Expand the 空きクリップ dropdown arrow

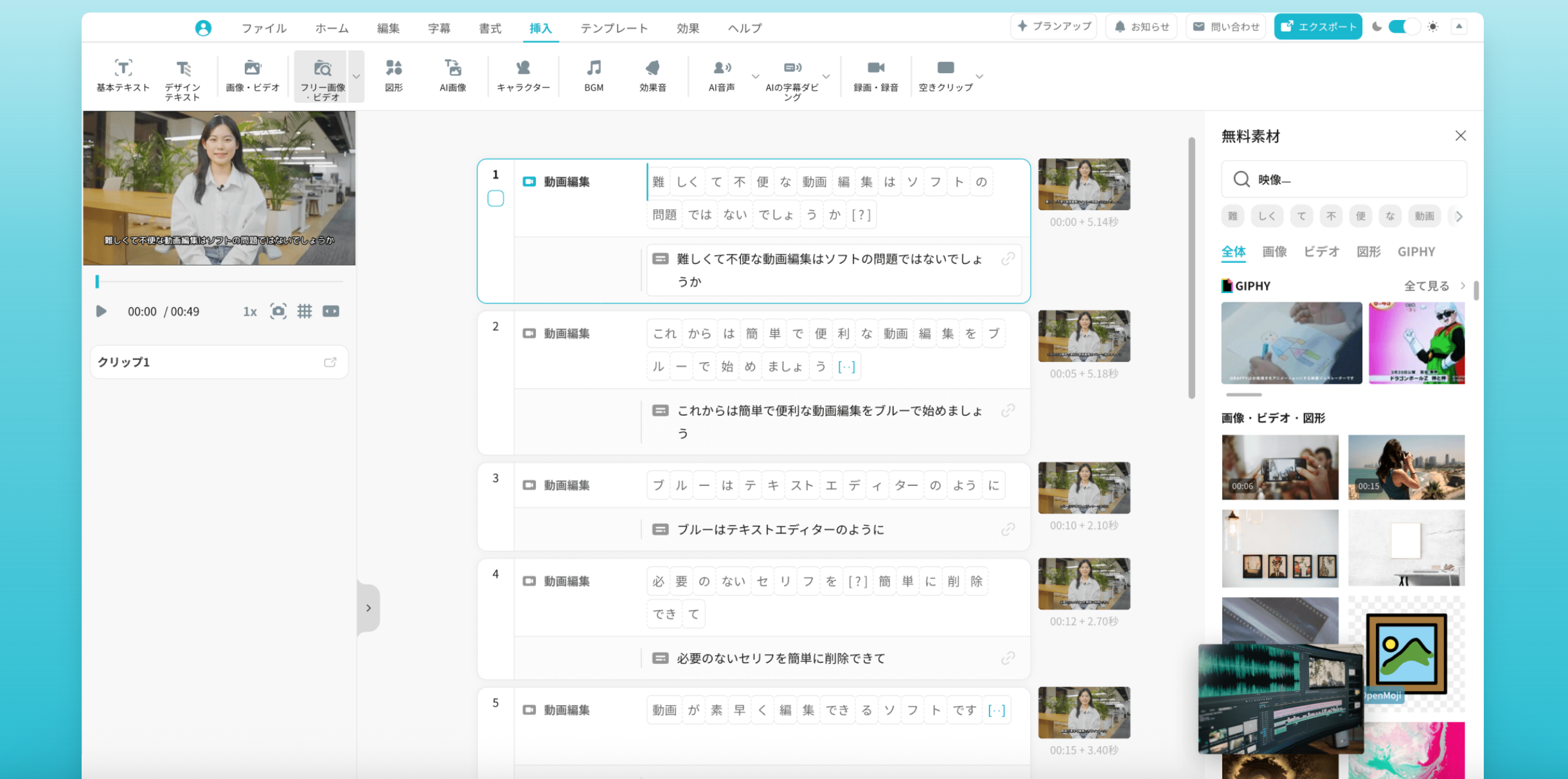tap(979, 76)
